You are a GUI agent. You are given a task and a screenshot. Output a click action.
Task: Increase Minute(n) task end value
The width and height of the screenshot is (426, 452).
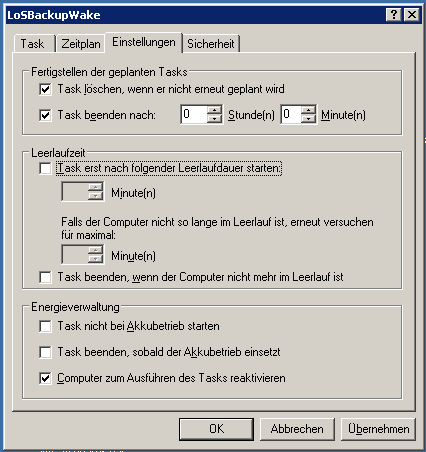(x=308, y=110)
